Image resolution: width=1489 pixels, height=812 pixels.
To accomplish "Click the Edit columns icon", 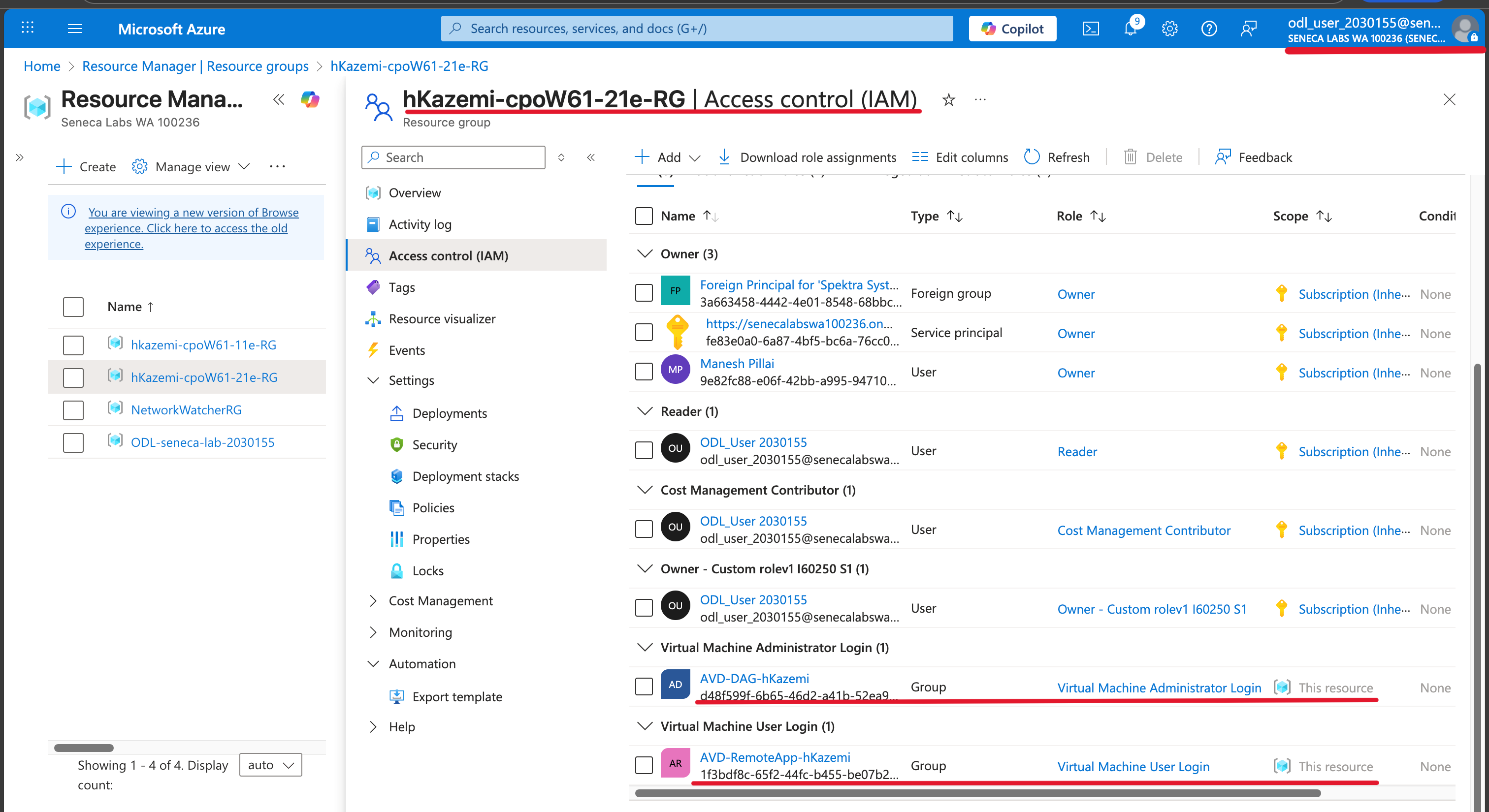I will coord(920,156).
